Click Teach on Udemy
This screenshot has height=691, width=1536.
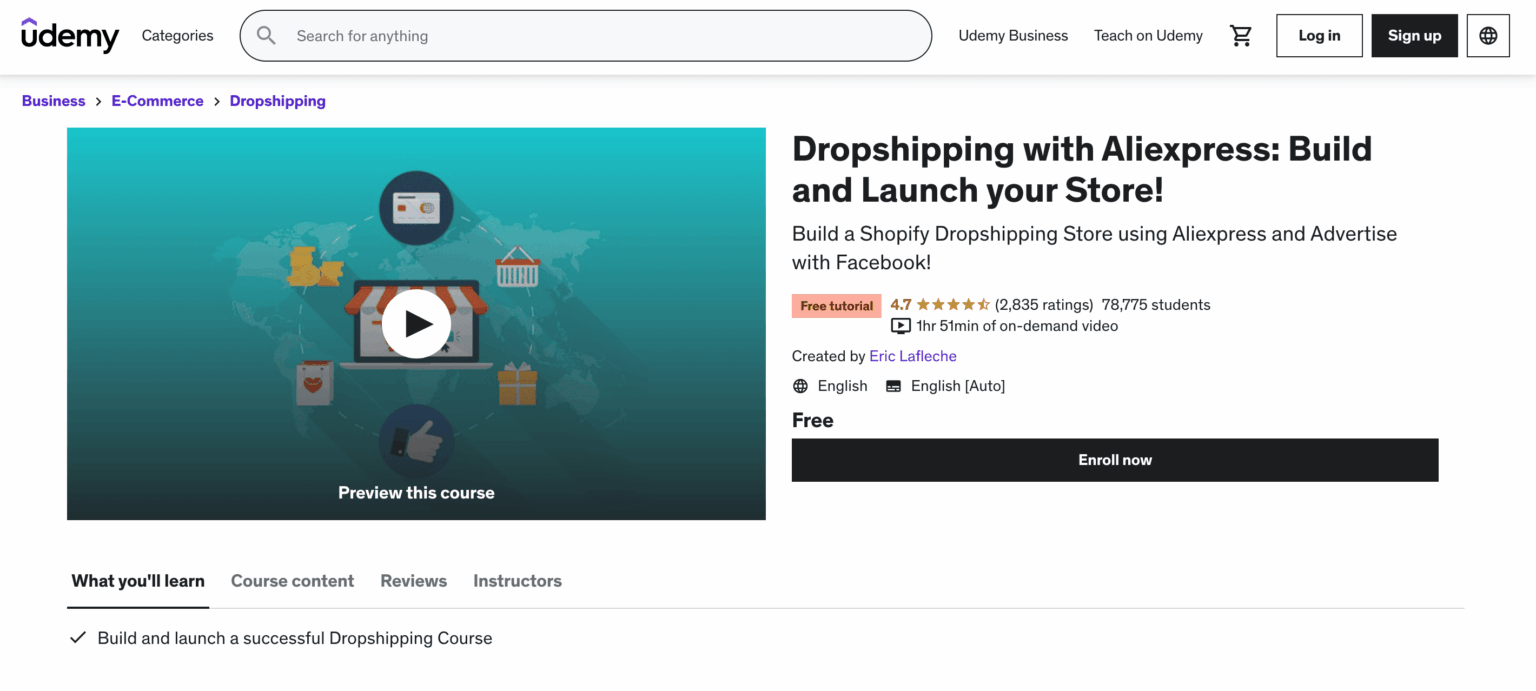[x=1148, y=35]
